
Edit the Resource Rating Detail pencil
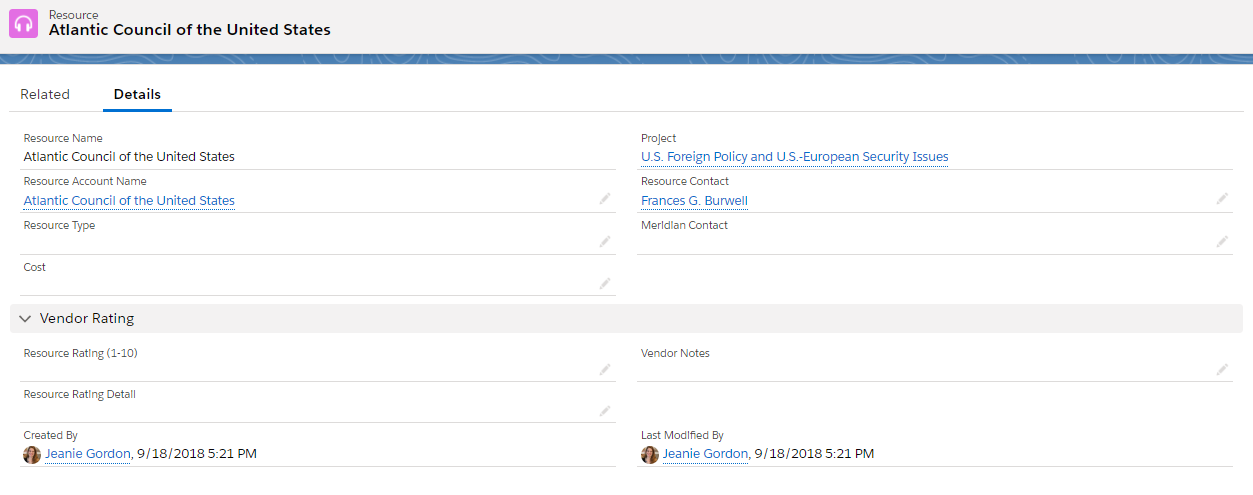(x=605, y=411)
